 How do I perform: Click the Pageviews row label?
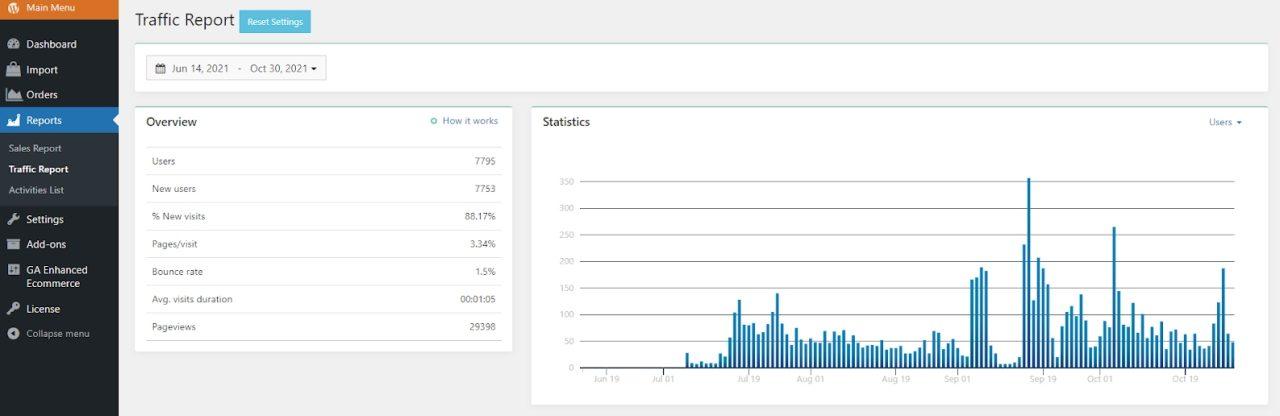pos(173,327)
